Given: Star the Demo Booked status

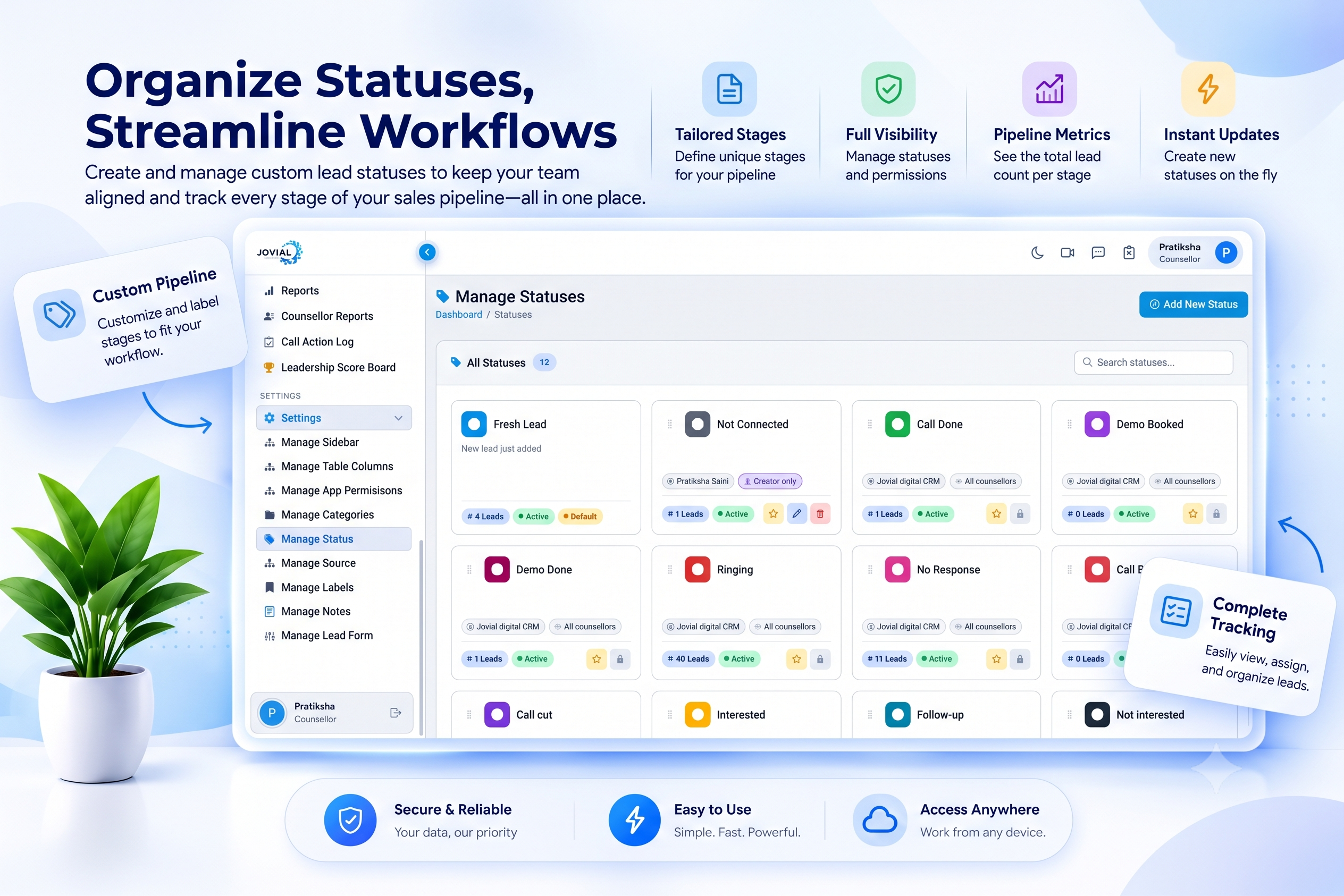Looking at the screenshot, I should pyautogui.click(x=1192, y=514).
